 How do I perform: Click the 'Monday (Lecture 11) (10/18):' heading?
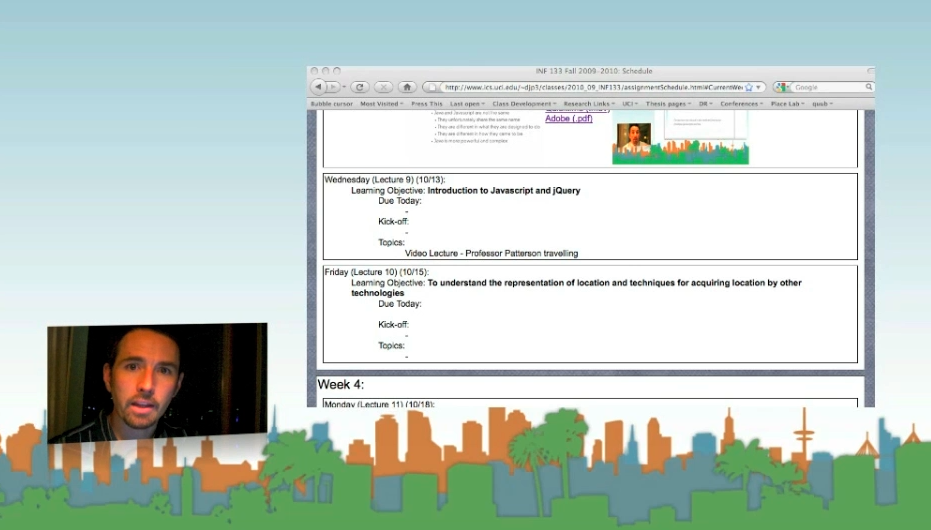click(x=379, y=404)
